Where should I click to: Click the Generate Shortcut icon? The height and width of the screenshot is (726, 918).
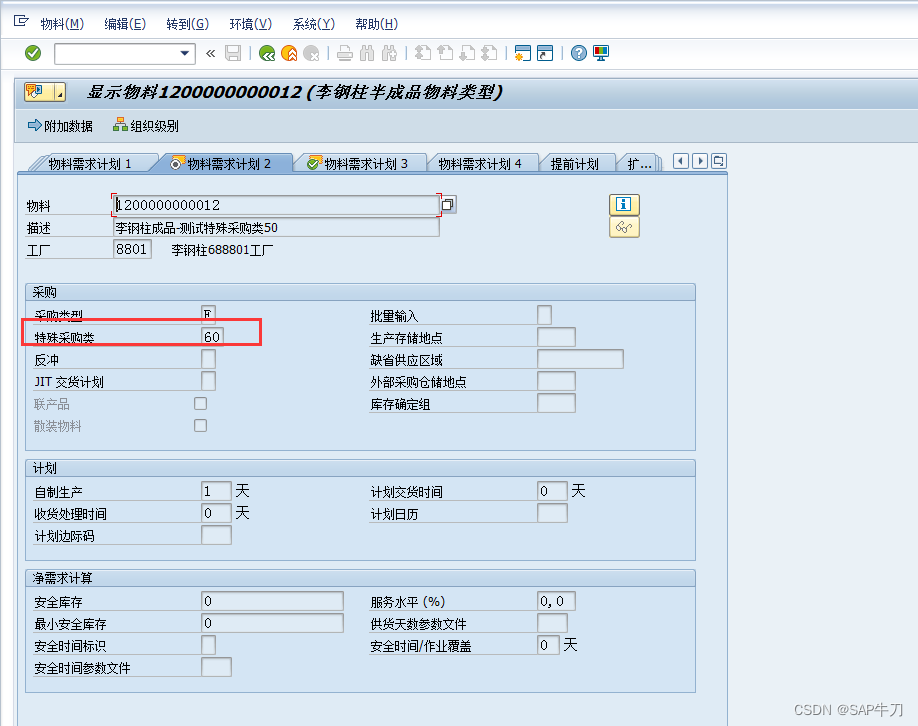545,53
